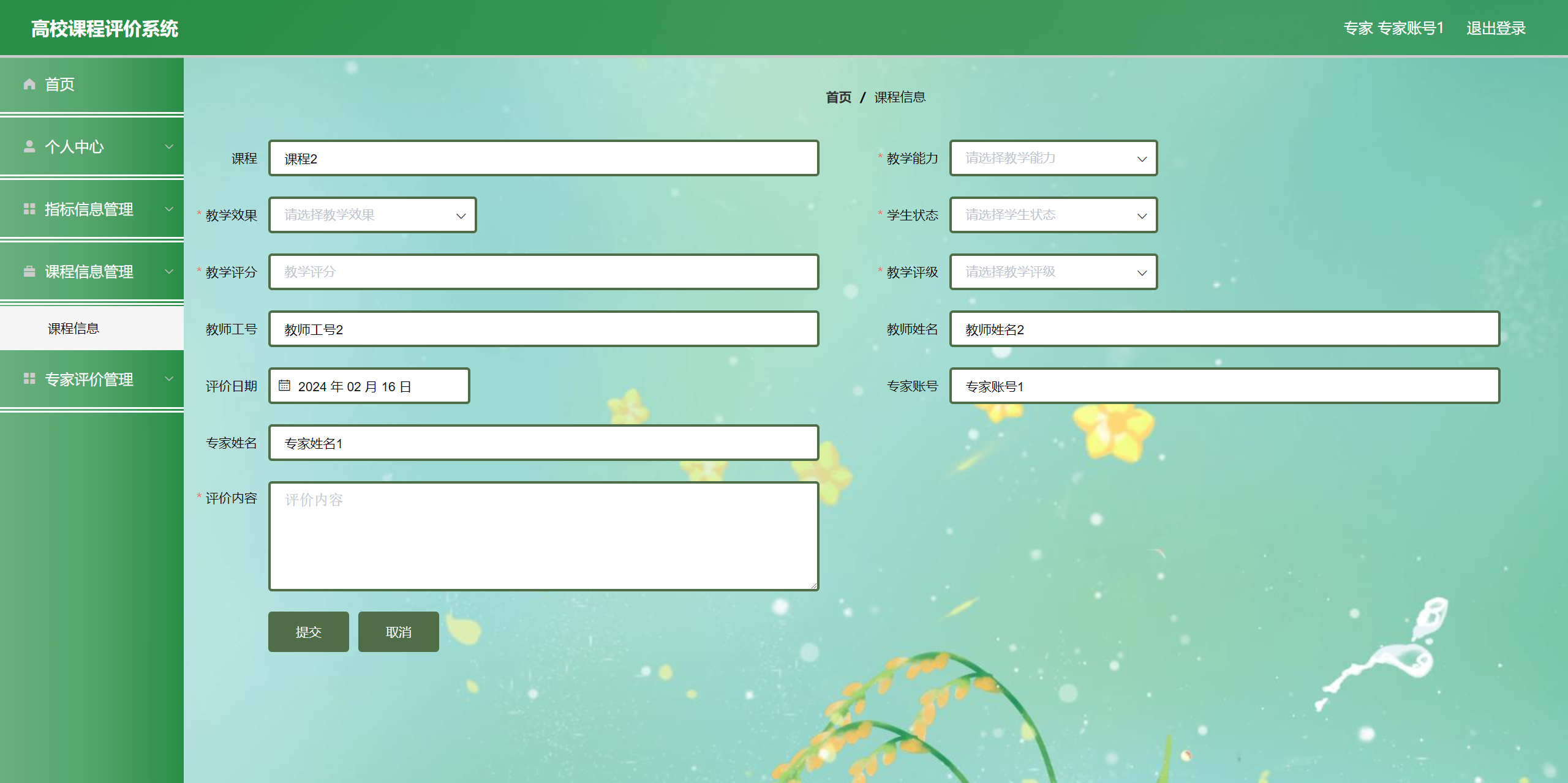The width and height of the screenshot is (1568, 783).
Task: Click the 高校课程评价系统 logo title
Action: 105,28
